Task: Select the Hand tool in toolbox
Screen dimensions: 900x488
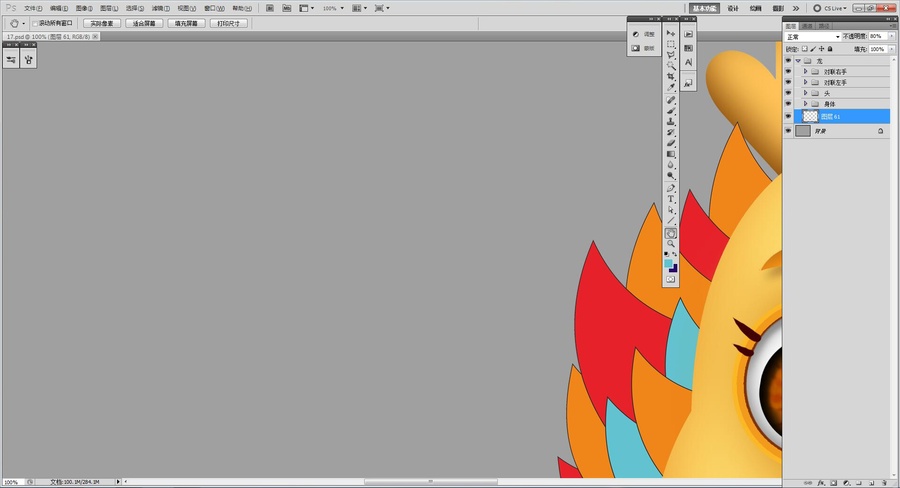Action: tap(670, 233)
